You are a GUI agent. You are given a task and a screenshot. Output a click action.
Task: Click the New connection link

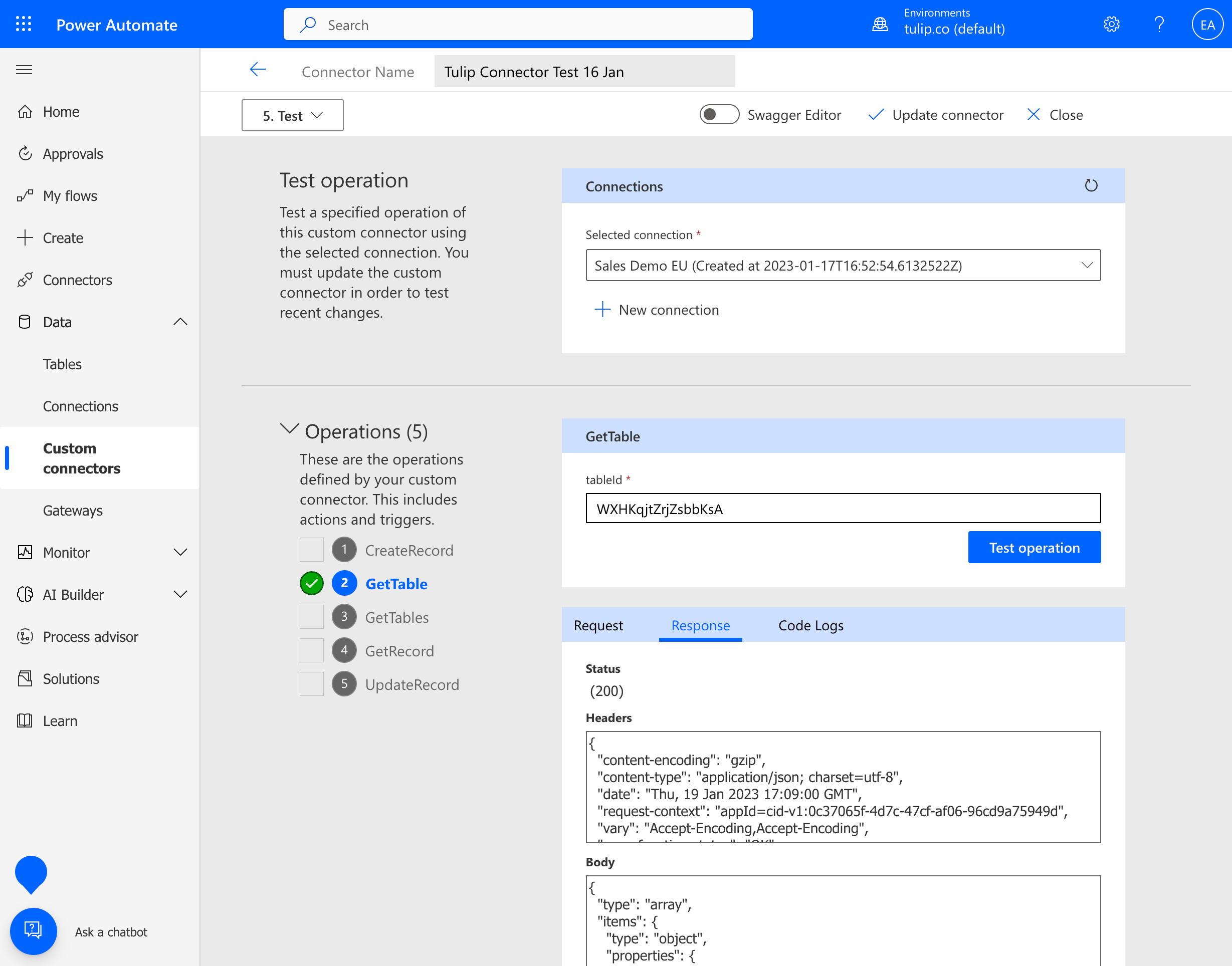click(657, 309)
